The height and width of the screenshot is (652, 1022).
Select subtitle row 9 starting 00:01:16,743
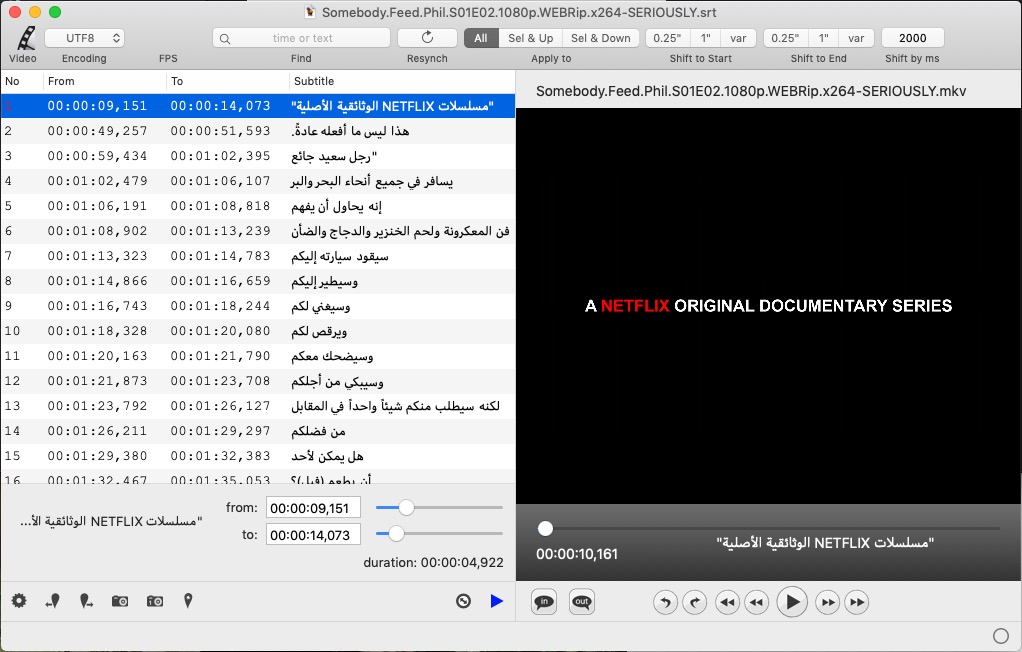pos(258,306)
